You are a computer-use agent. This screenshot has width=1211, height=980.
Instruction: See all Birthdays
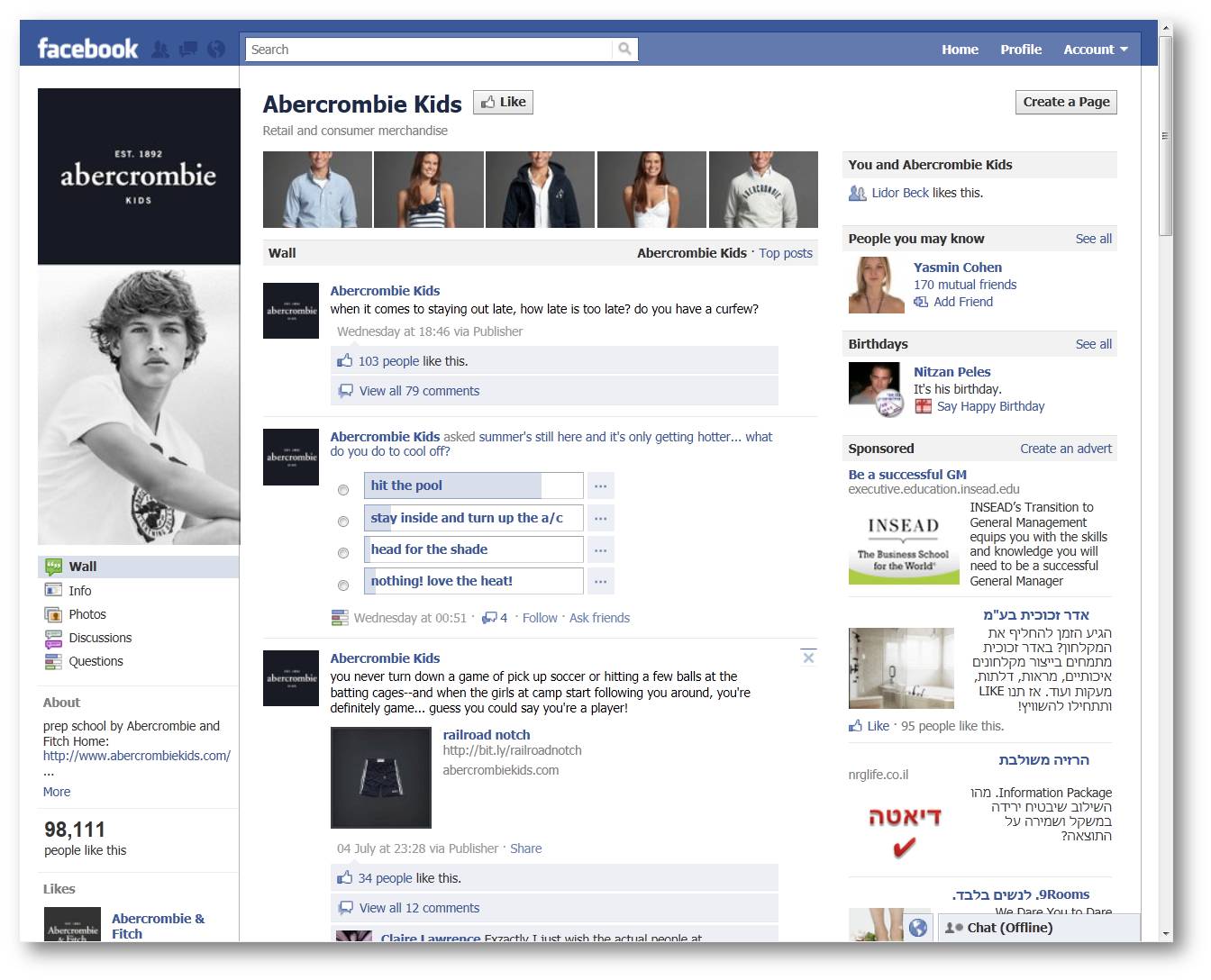[1094, 344]
